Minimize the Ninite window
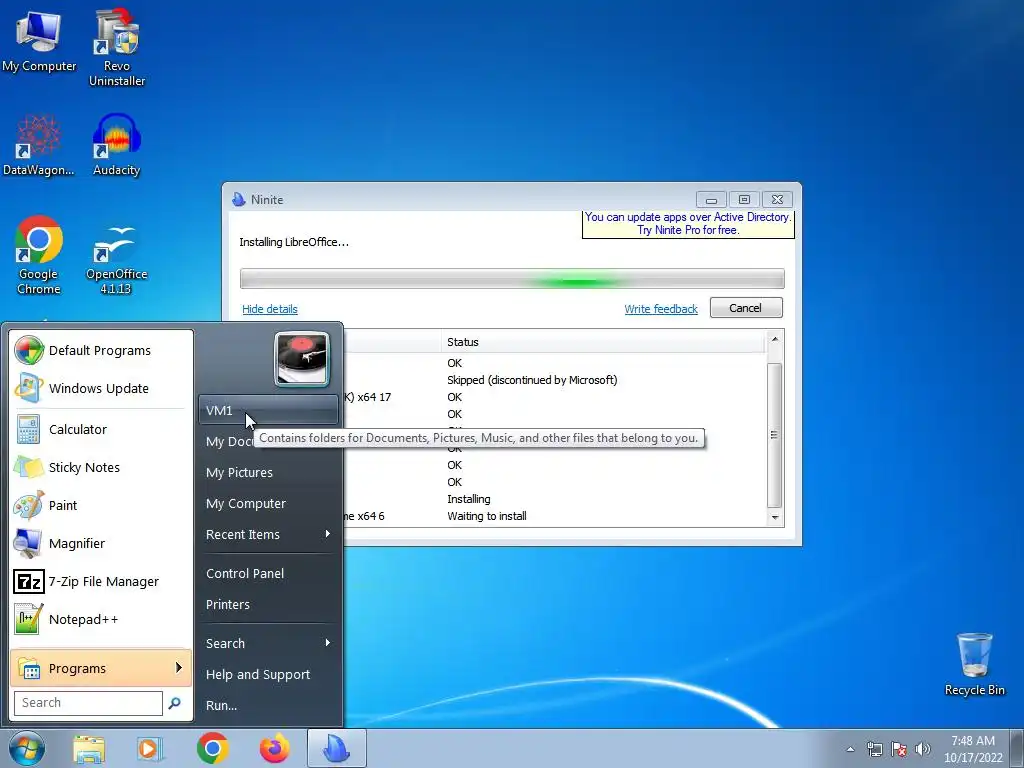This screenshot has width=1024, height=768. (711, 199)
